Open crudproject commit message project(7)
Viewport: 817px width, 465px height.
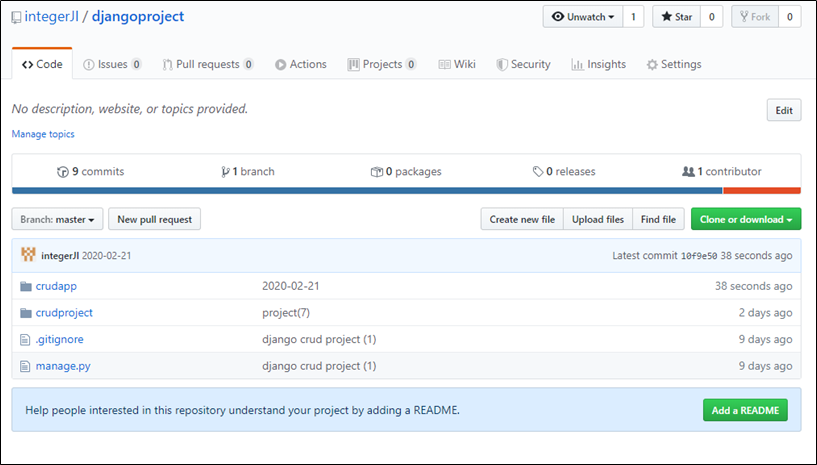pyautogui.click(x=286, y=313)
